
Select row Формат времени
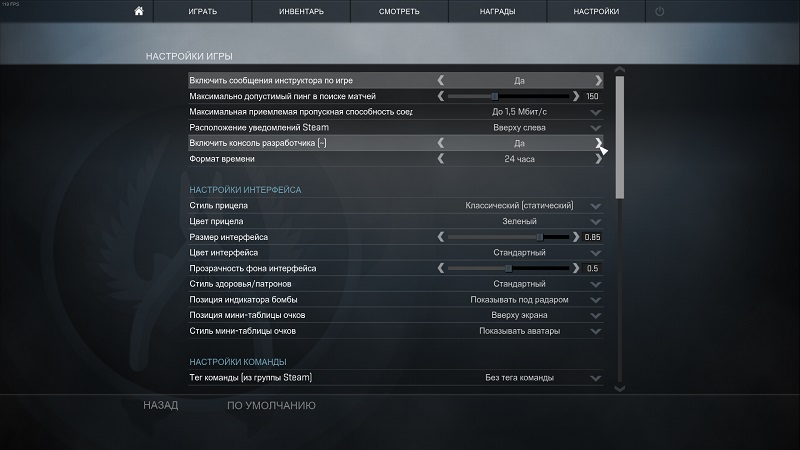click(x=395, y=159)
